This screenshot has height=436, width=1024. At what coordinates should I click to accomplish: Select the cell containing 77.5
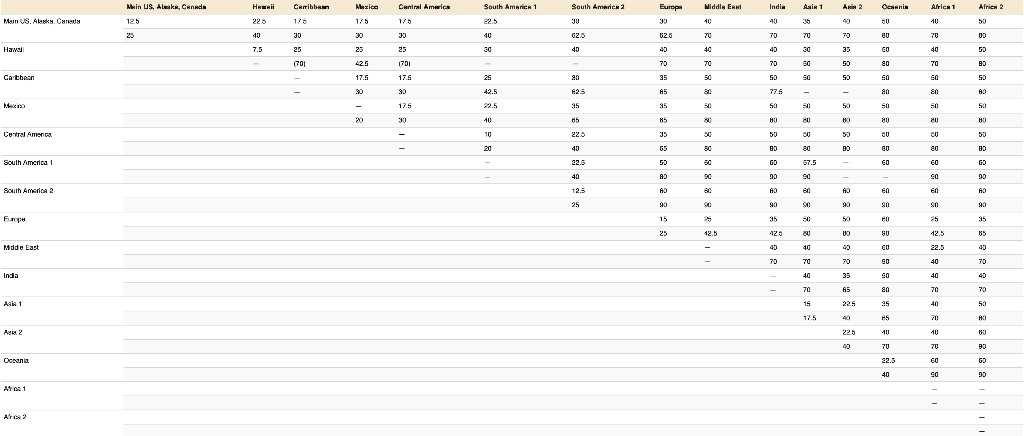click(774, 91)
